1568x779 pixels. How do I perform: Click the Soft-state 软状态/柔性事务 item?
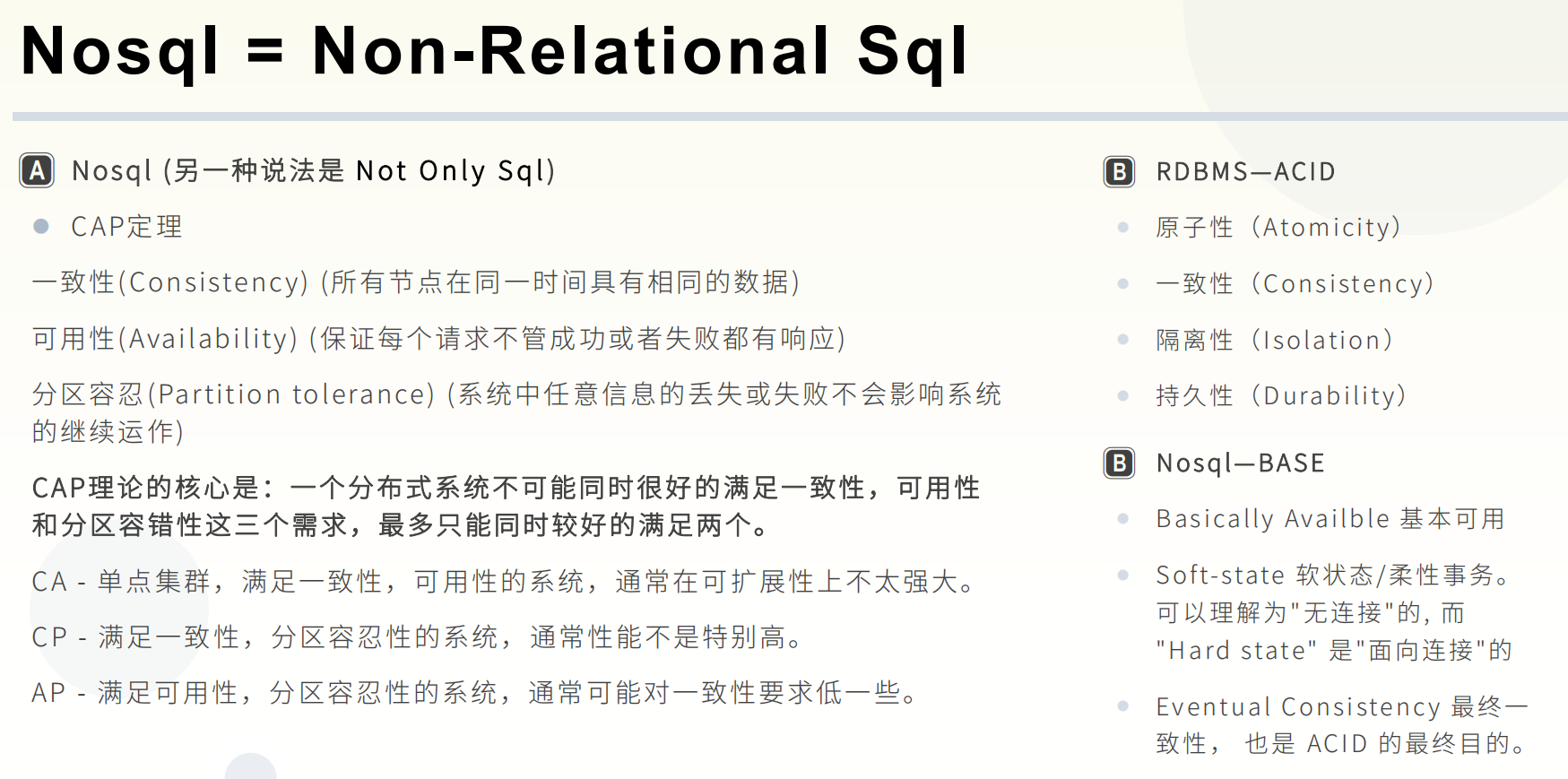click(1334, 612)
